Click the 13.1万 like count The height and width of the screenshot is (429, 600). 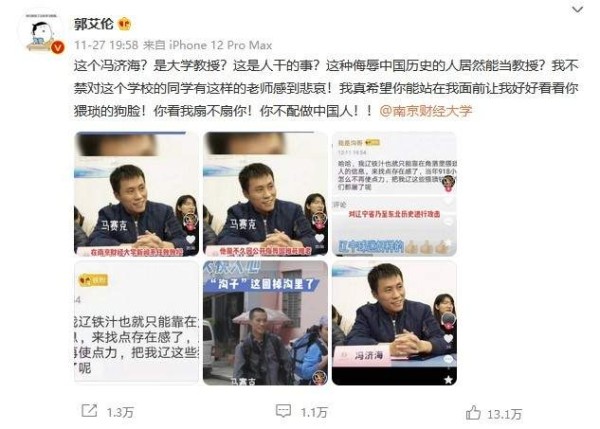(x=504, y=414)
